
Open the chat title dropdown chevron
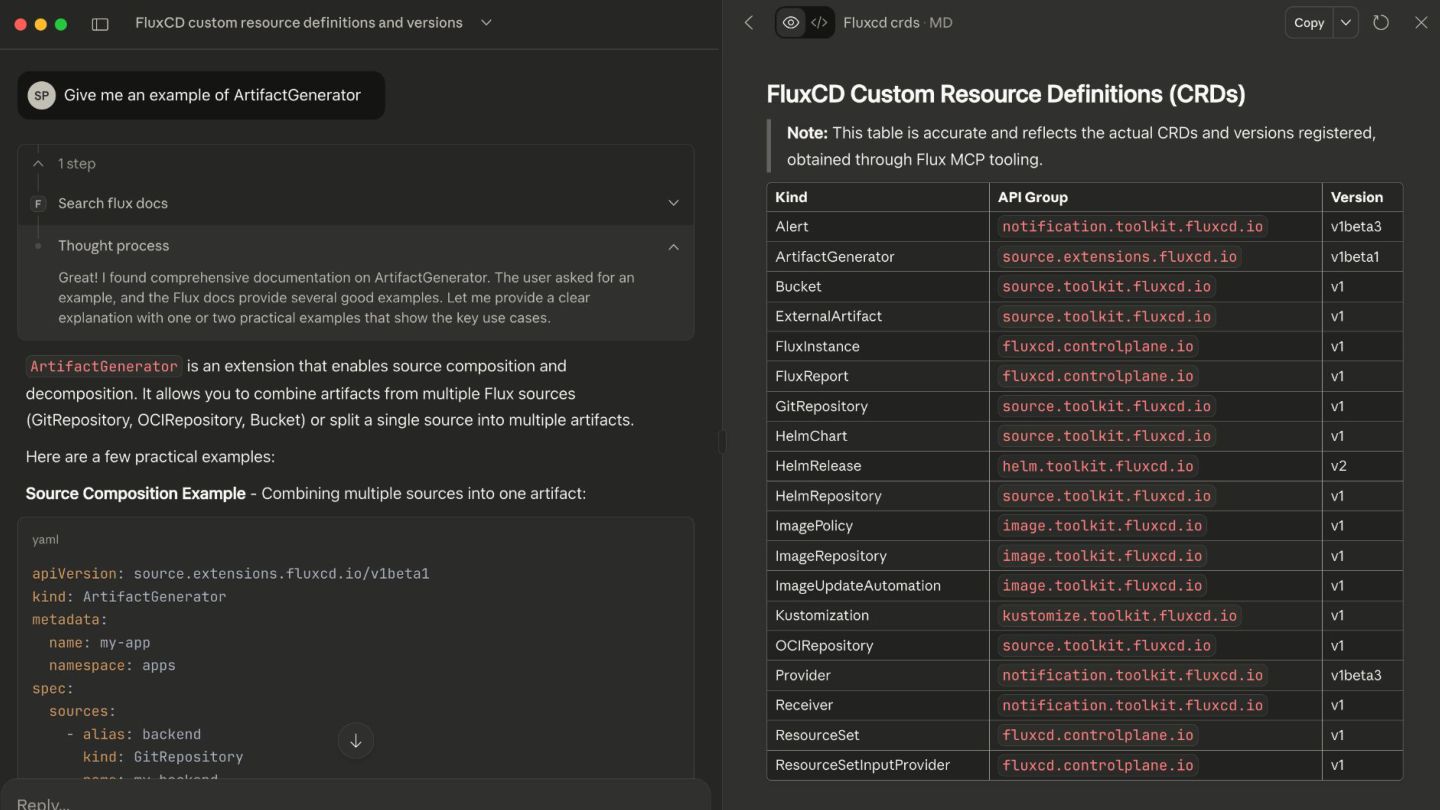[486, 23]
